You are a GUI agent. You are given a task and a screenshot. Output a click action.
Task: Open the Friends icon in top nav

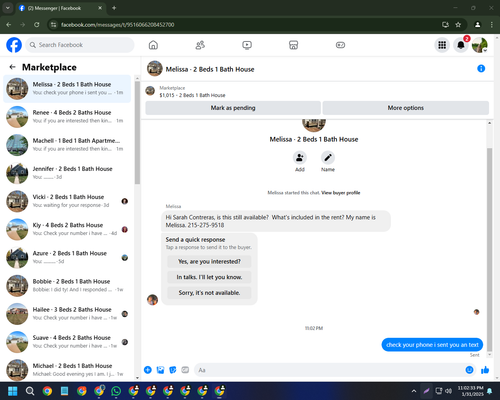click(x=200, y=45)
